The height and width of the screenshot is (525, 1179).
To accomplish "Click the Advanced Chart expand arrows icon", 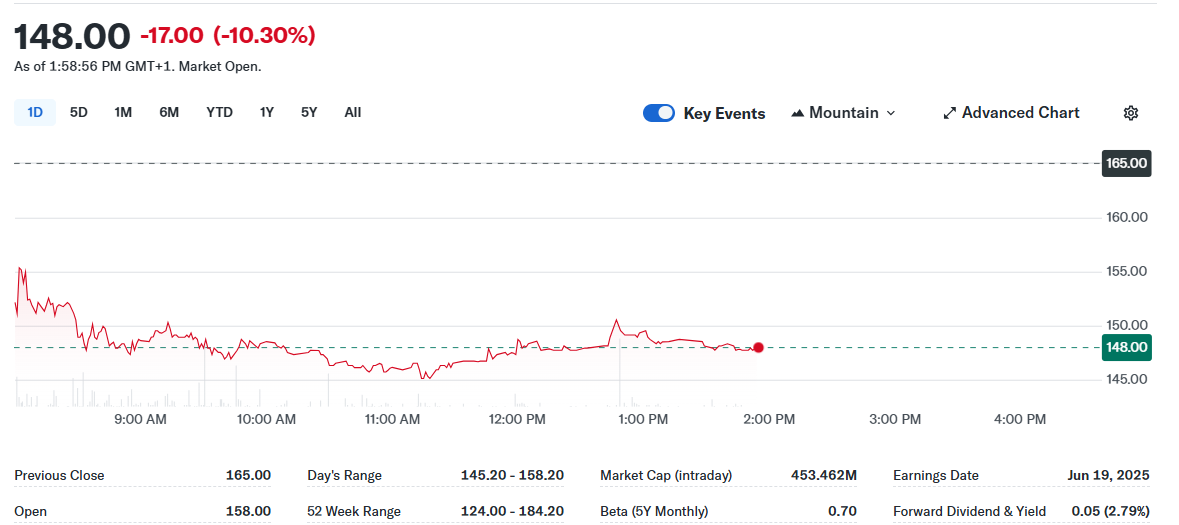I will tap(950, 113).
